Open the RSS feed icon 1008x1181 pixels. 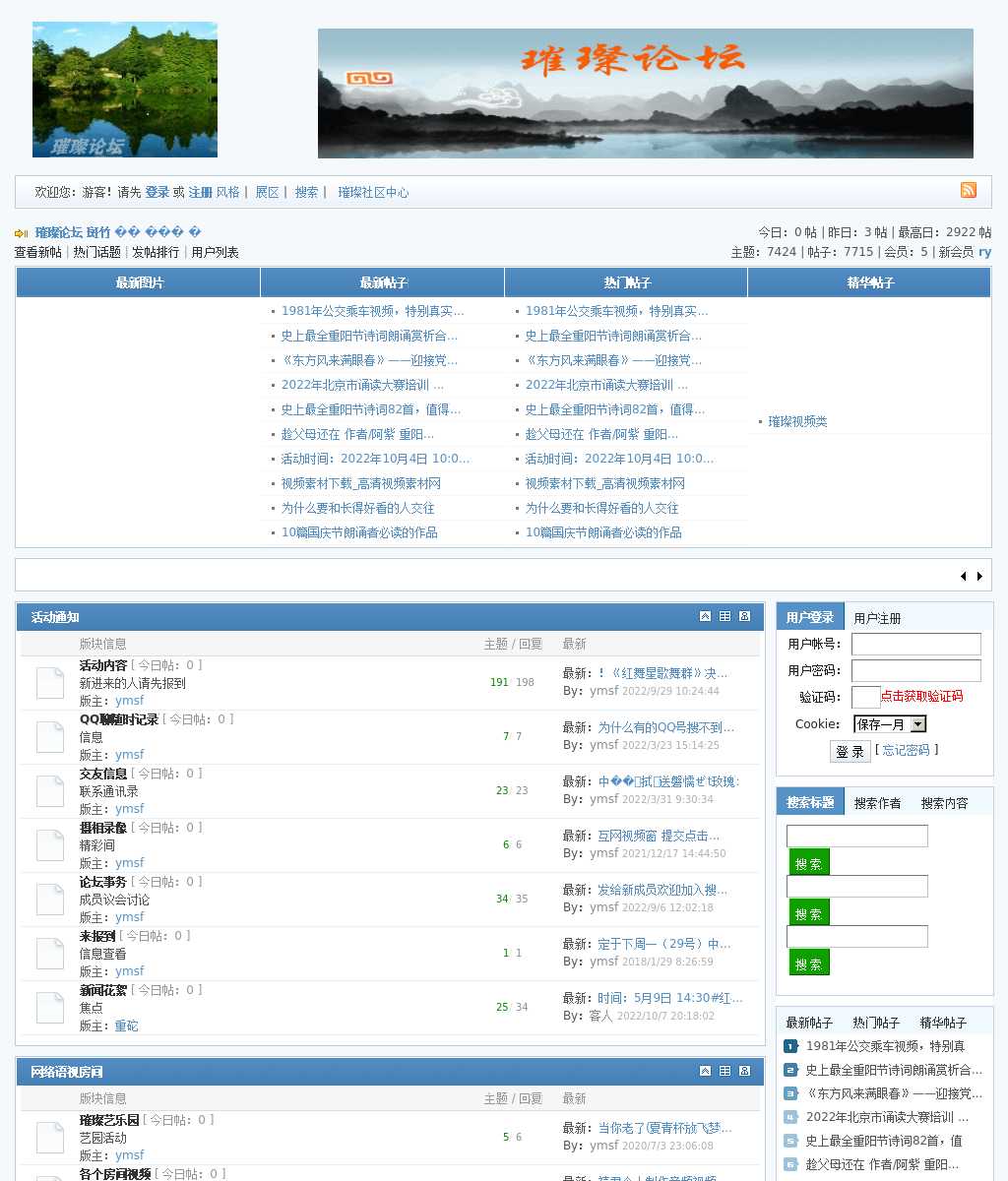click(x=969, y=190)
